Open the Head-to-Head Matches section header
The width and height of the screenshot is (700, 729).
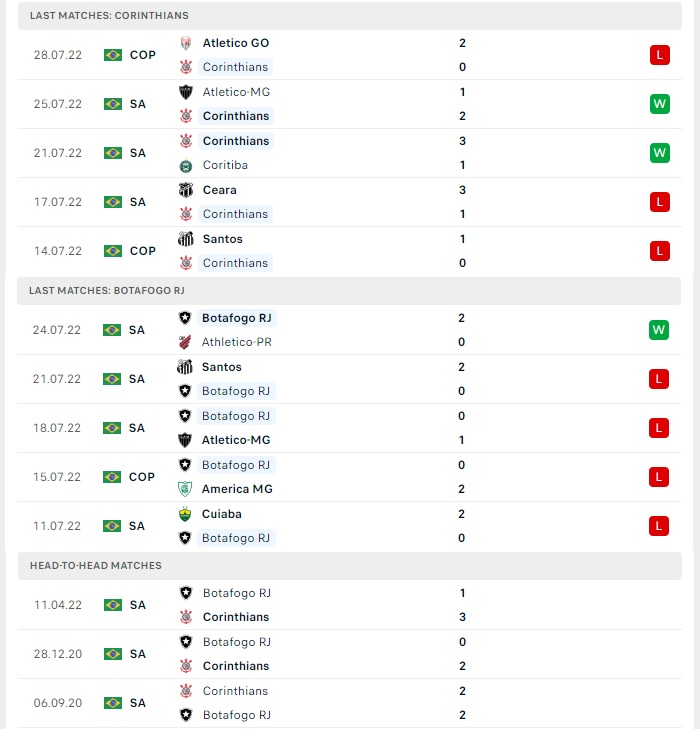(x=350, y=566)
